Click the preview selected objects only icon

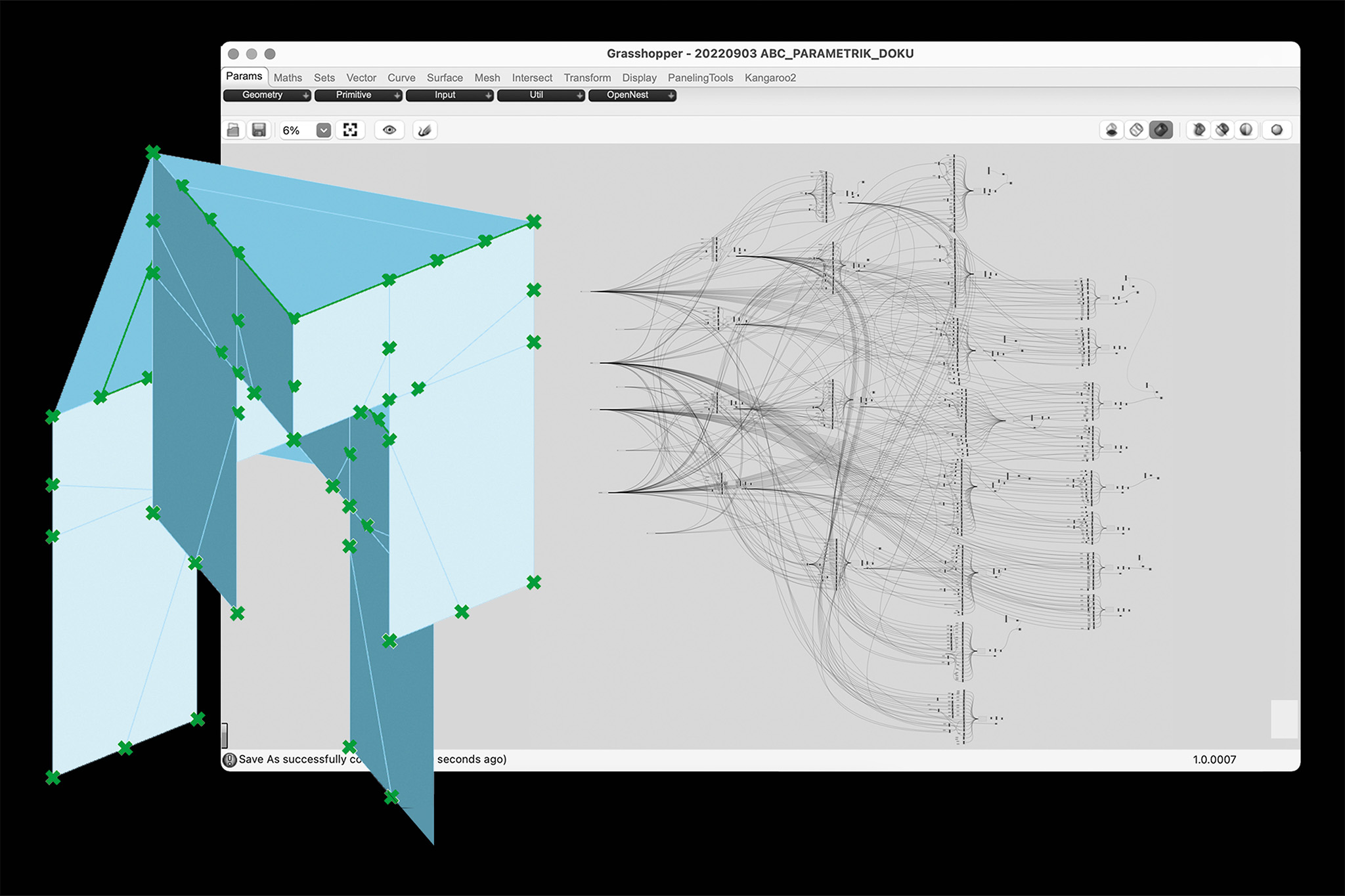tap(1199, 130)
